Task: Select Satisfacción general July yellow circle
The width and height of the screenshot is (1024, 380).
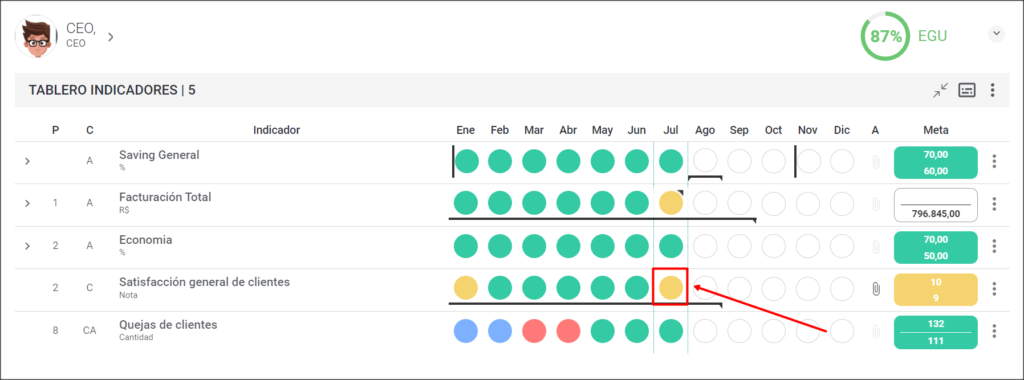Action: pyautogui.click(x=671, y=288)
